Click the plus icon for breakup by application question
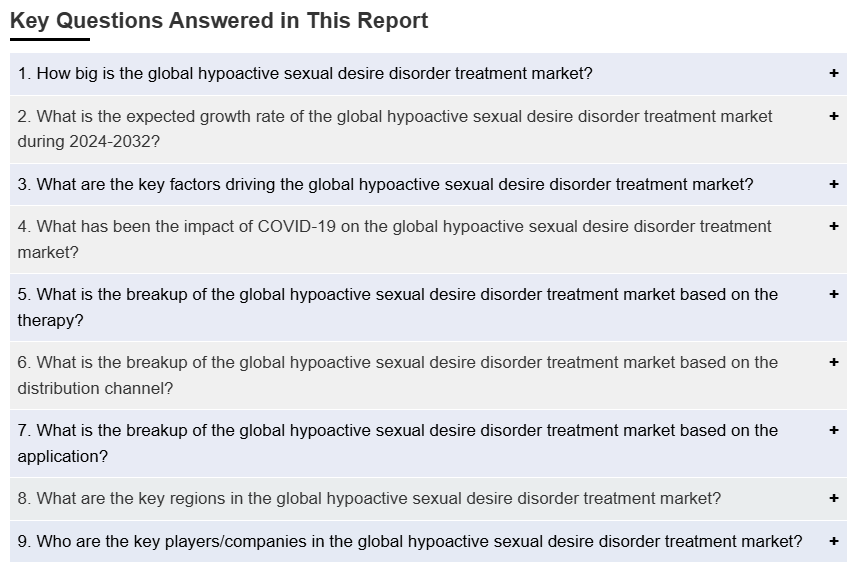Screen dimensions: 852x569 [833, 430]
